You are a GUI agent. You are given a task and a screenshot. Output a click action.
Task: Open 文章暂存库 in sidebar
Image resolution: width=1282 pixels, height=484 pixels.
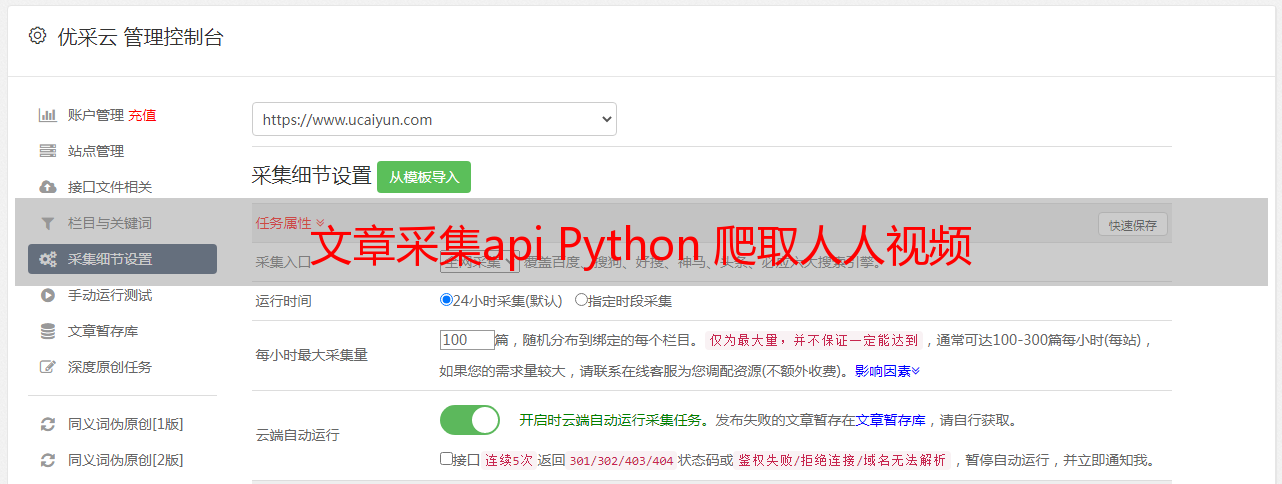point(103,331)
